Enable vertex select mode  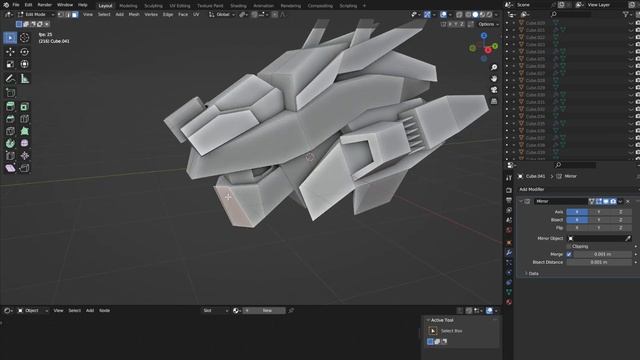(61, 15)
